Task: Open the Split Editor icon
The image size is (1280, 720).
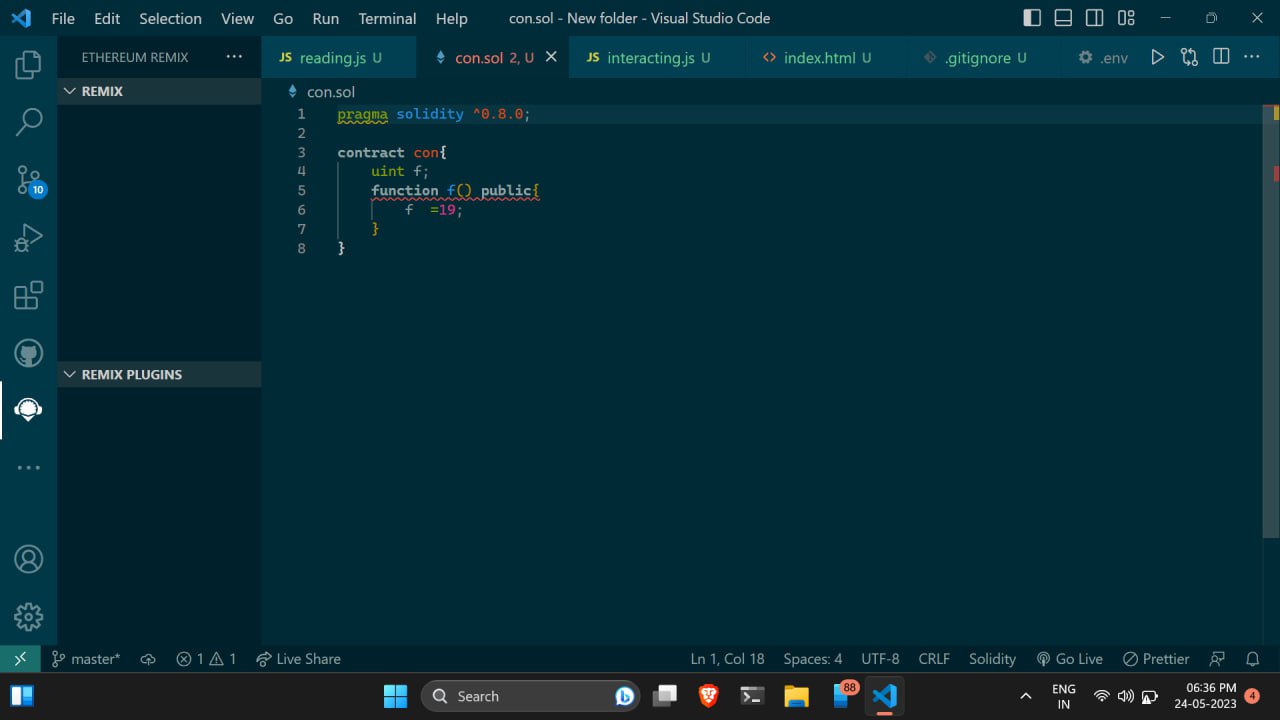Action: [1221, 57]
